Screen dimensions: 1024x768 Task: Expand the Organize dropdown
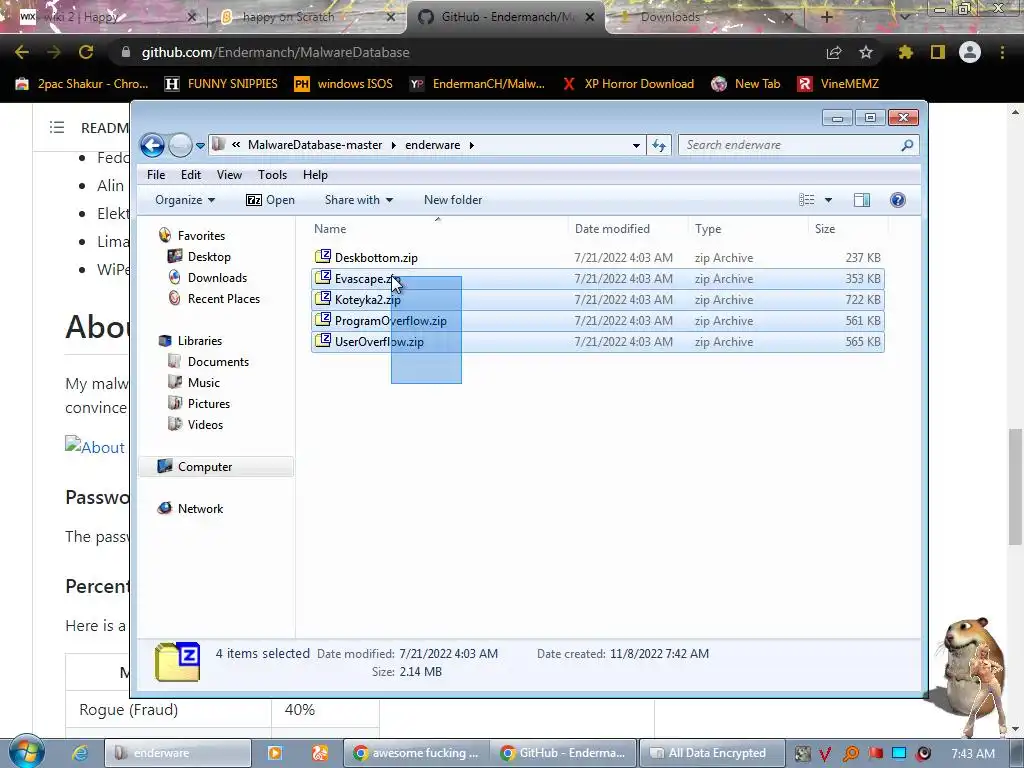pyautogui.click(x=185, y=200)
